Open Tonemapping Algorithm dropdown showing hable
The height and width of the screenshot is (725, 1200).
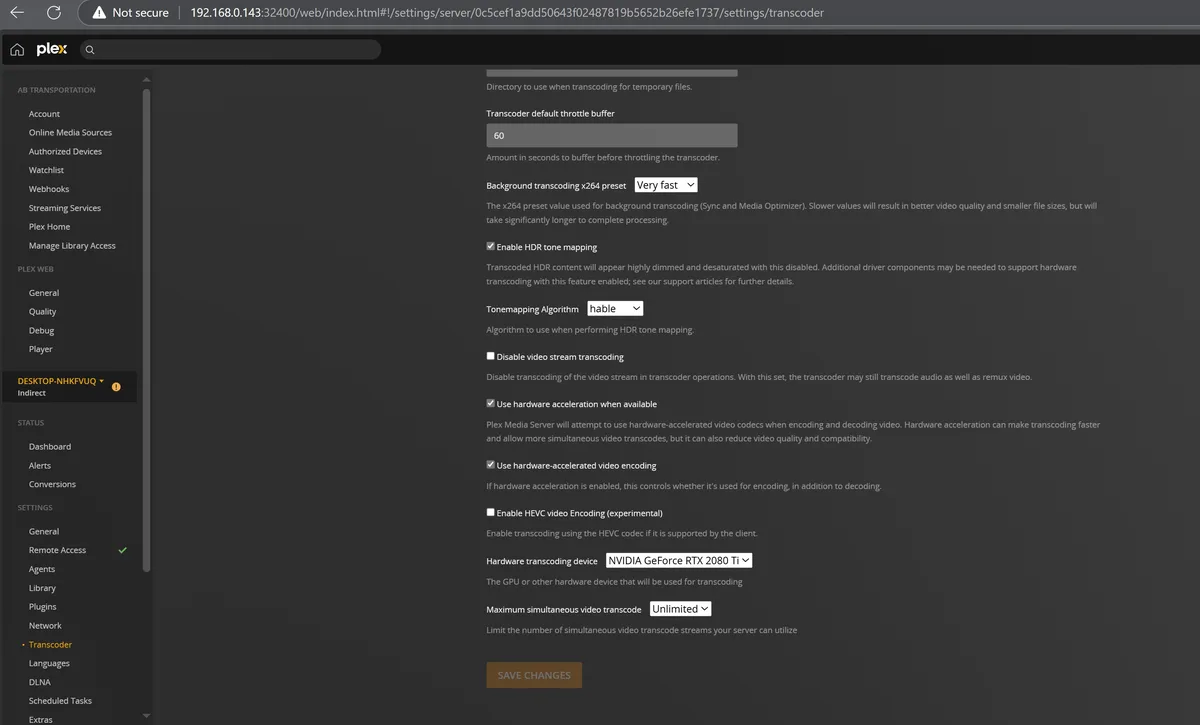(x=615, y=309)
